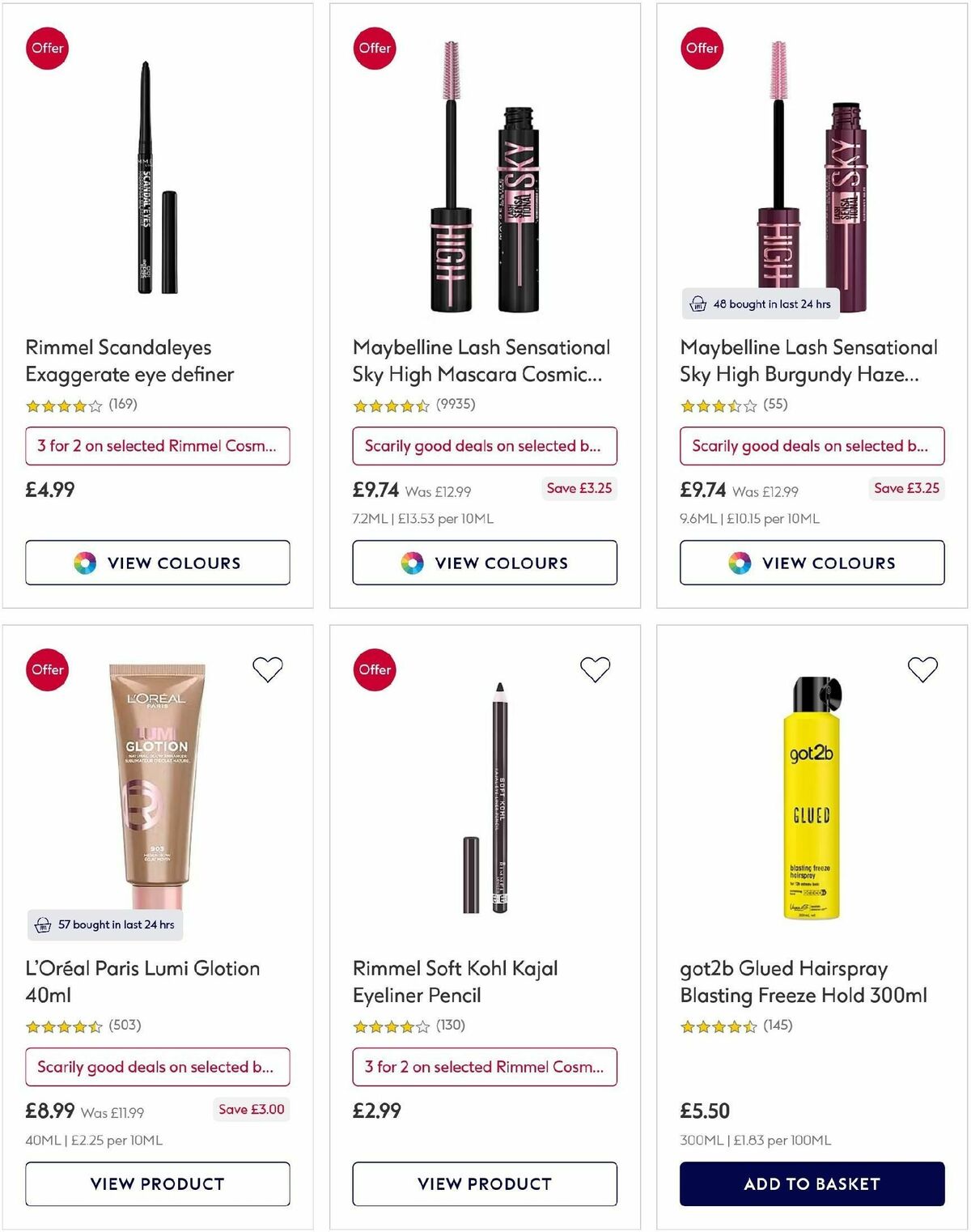Viewport: 971px width, 1232px height.
Task: Click the colour wheel icon on Burgundy Haze mascara card
Action: point(741,563)
